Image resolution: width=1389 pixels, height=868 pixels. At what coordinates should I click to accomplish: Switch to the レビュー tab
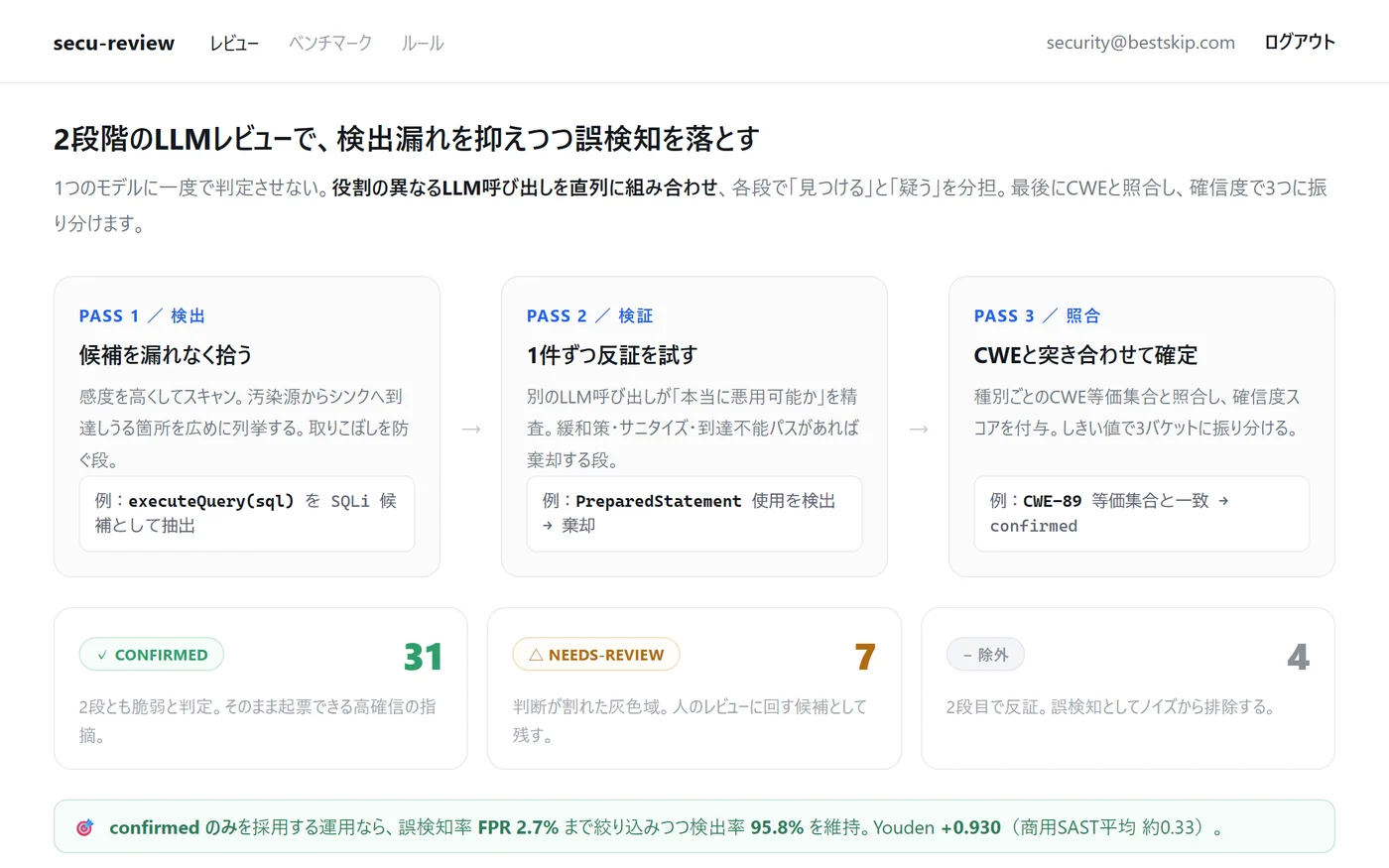[x=234, y=43]
